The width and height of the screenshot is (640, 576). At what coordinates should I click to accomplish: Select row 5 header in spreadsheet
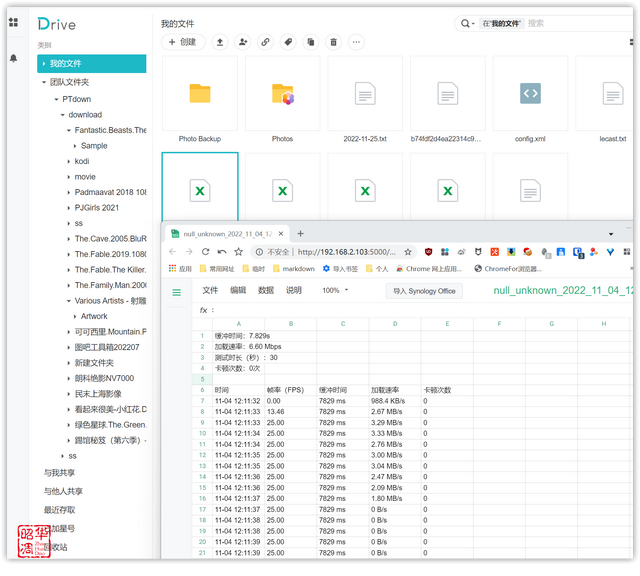pos(202,379)
